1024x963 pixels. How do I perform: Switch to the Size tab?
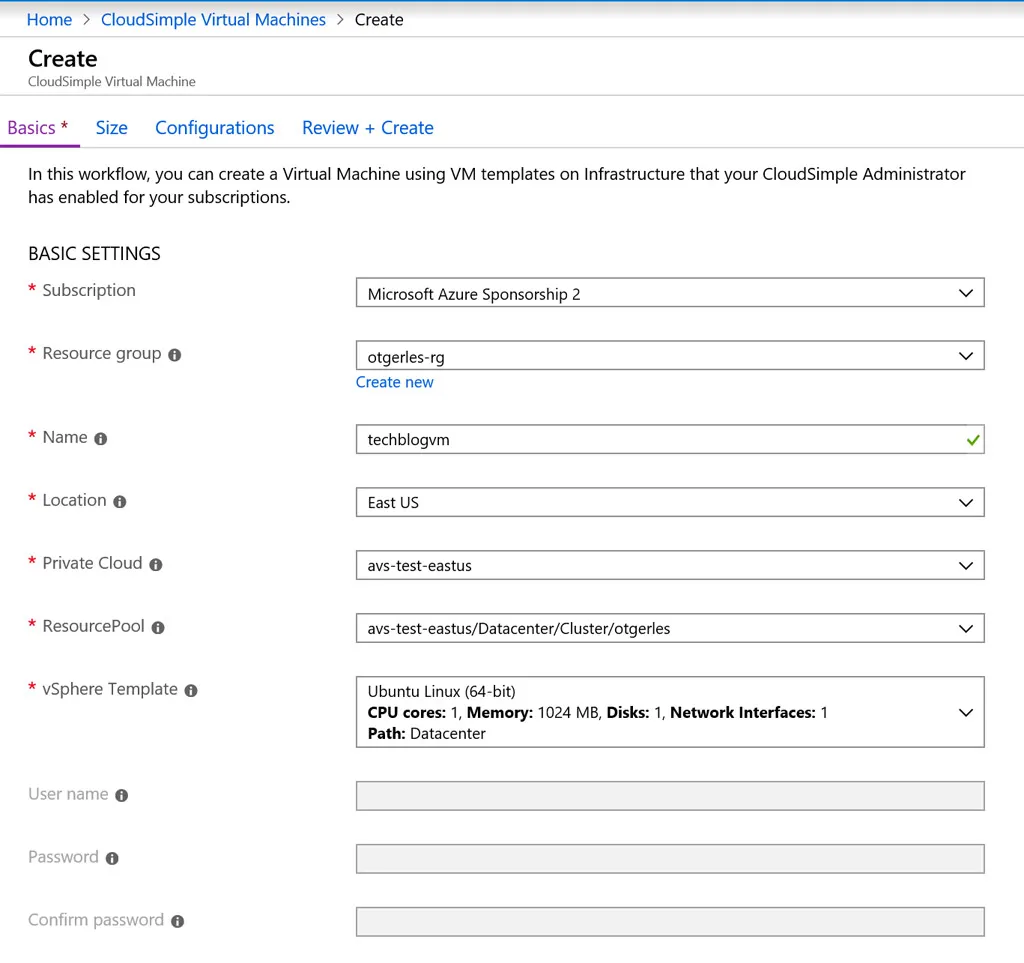pyautogui.click(x=111, y=128)
